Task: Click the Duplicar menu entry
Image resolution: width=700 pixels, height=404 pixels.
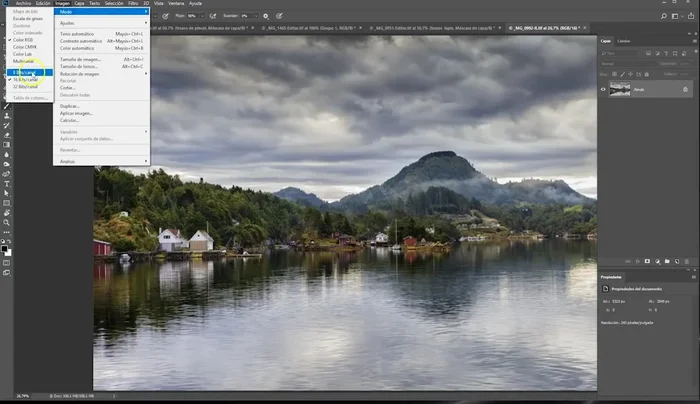Action: [69, 105]
